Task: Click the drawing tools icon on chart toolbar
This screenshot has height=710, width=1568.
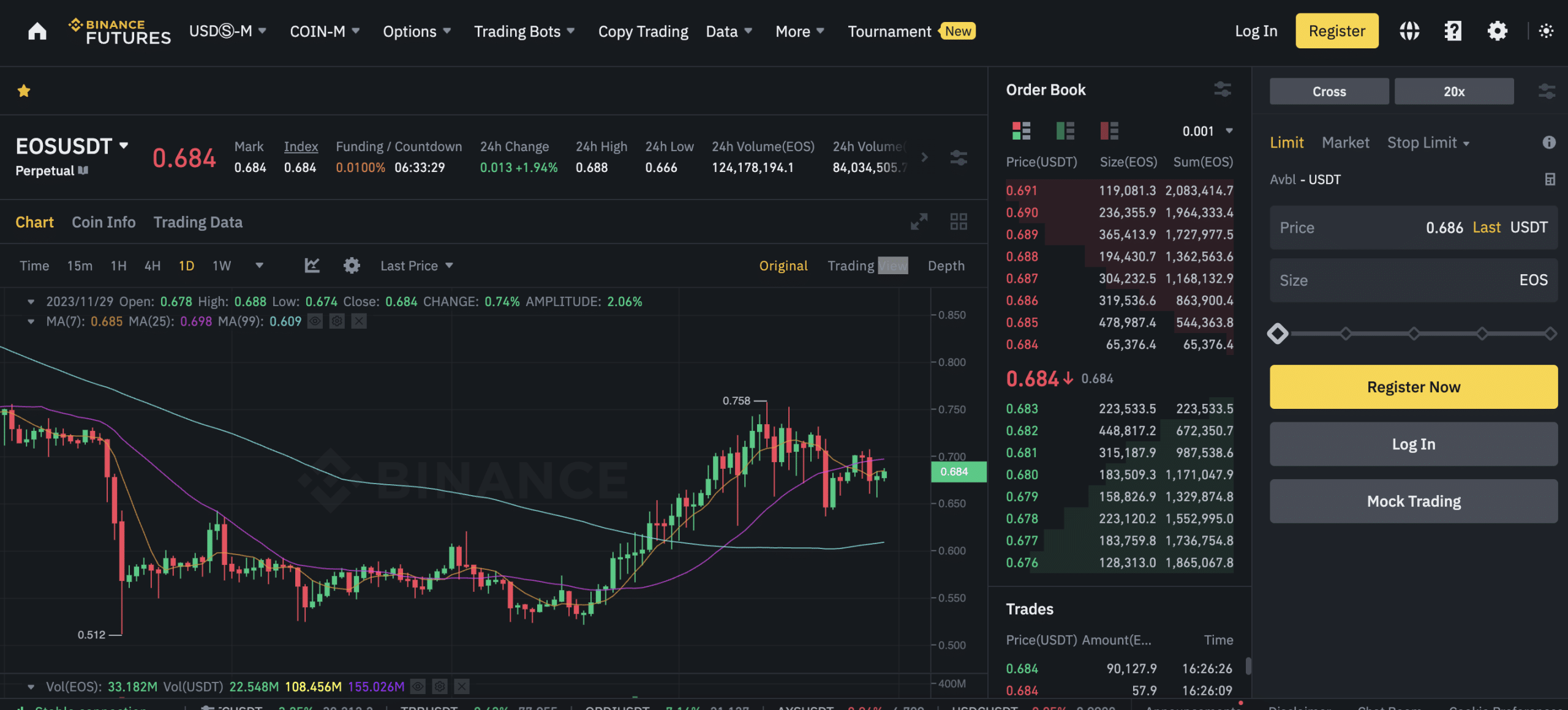Action: tap(311, 265)
